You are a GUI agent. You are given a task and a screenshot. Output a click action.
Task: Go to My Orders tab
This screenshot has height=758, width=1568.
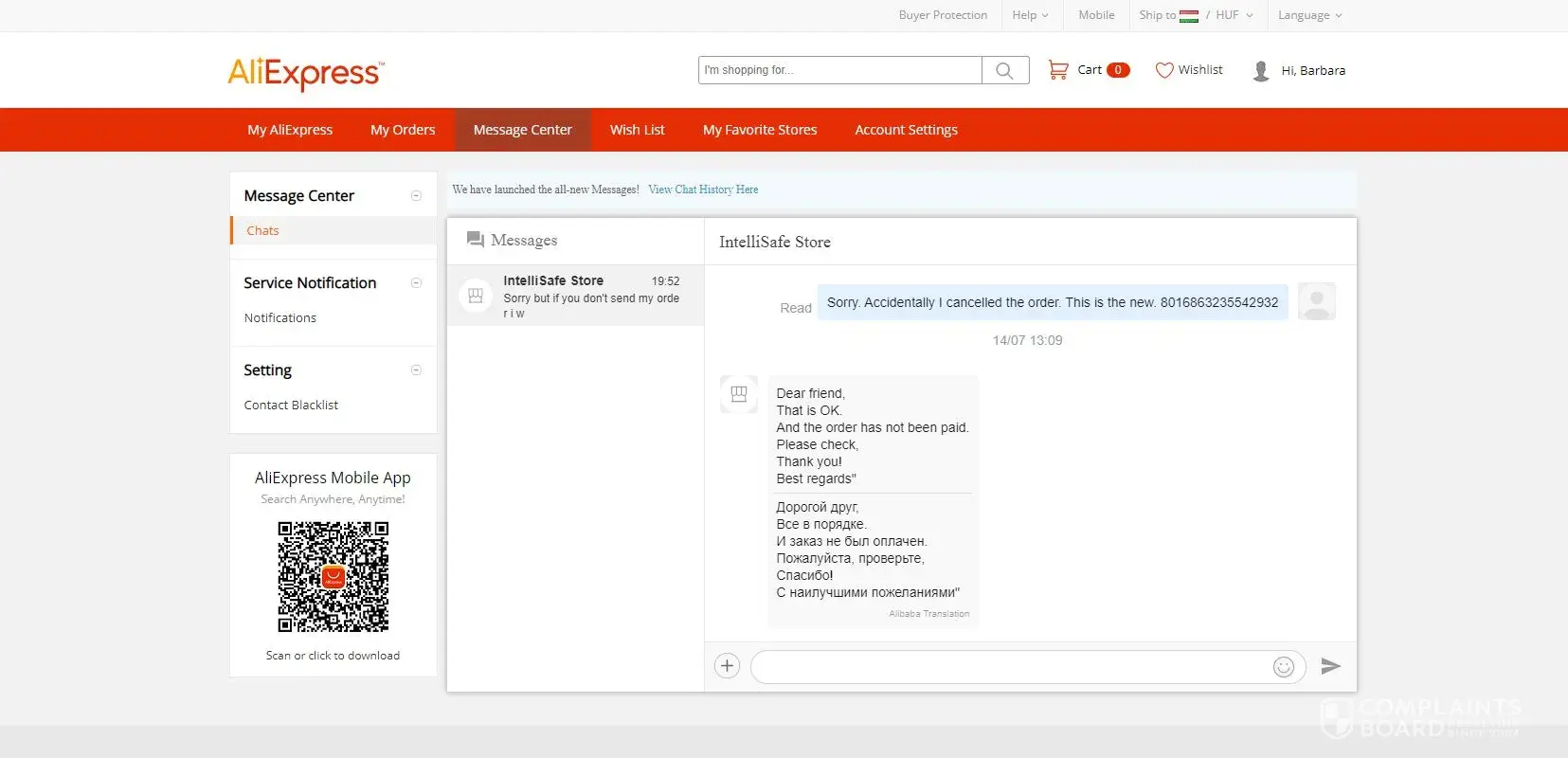click(403, 130)
